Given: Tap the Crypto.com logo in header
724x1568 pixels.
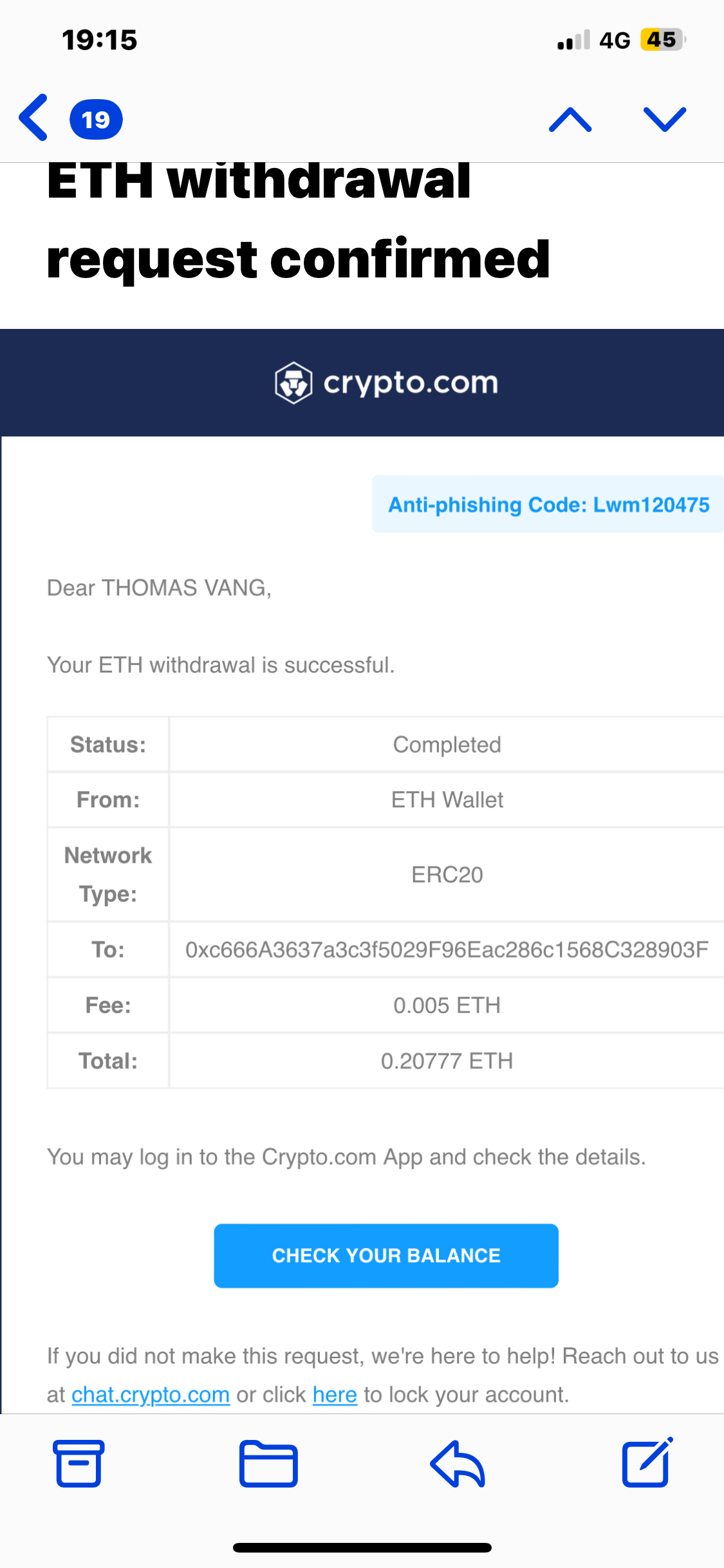Looking at the screenshot, I should pyautogui.click(x=386, y=383).
